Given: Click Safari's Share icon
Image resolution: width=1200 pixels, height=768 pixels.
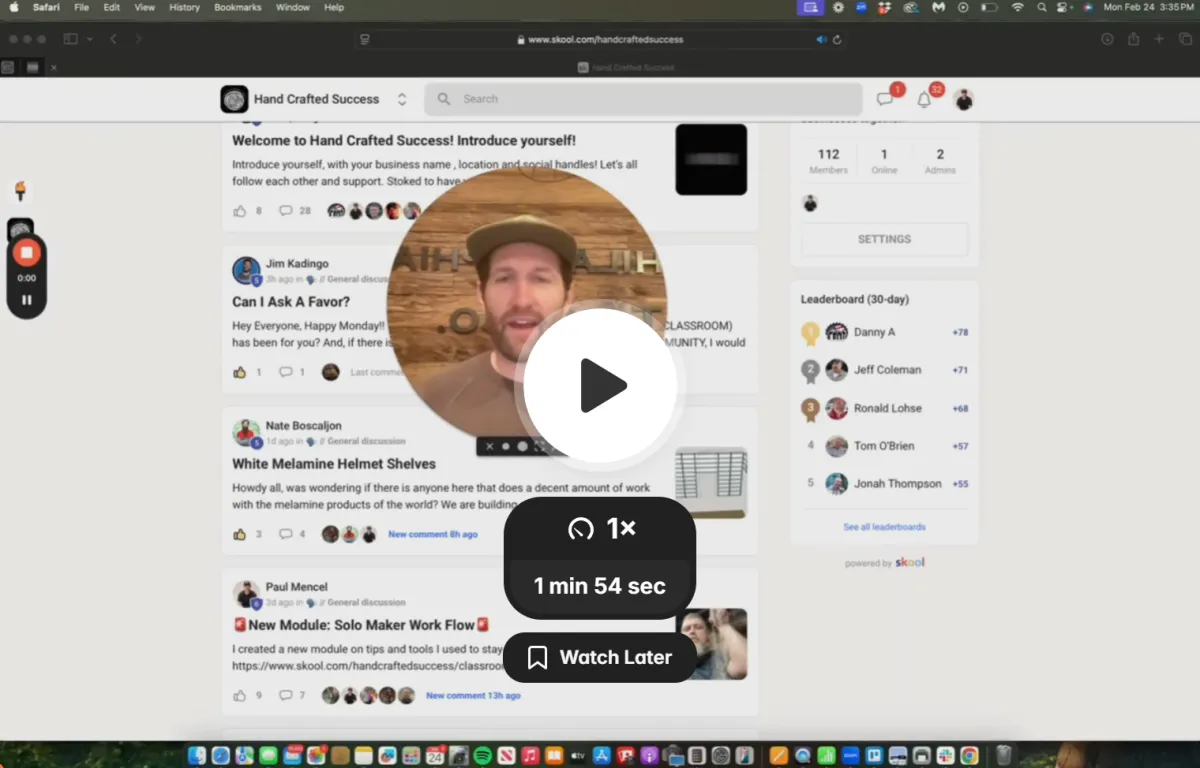Looking at the screenshot, I should pos(1133,39).
